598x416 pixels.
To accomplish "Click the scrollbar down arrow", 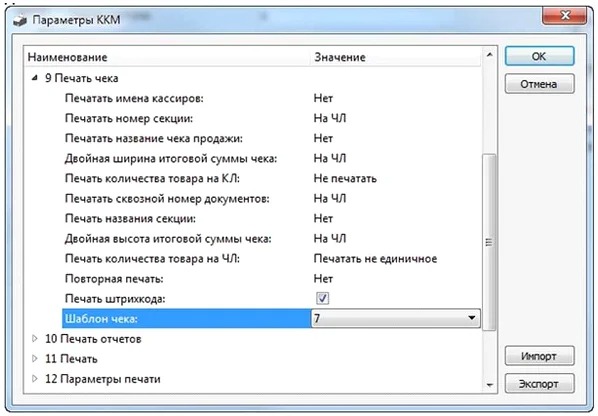I will click(x=489, y=385).
